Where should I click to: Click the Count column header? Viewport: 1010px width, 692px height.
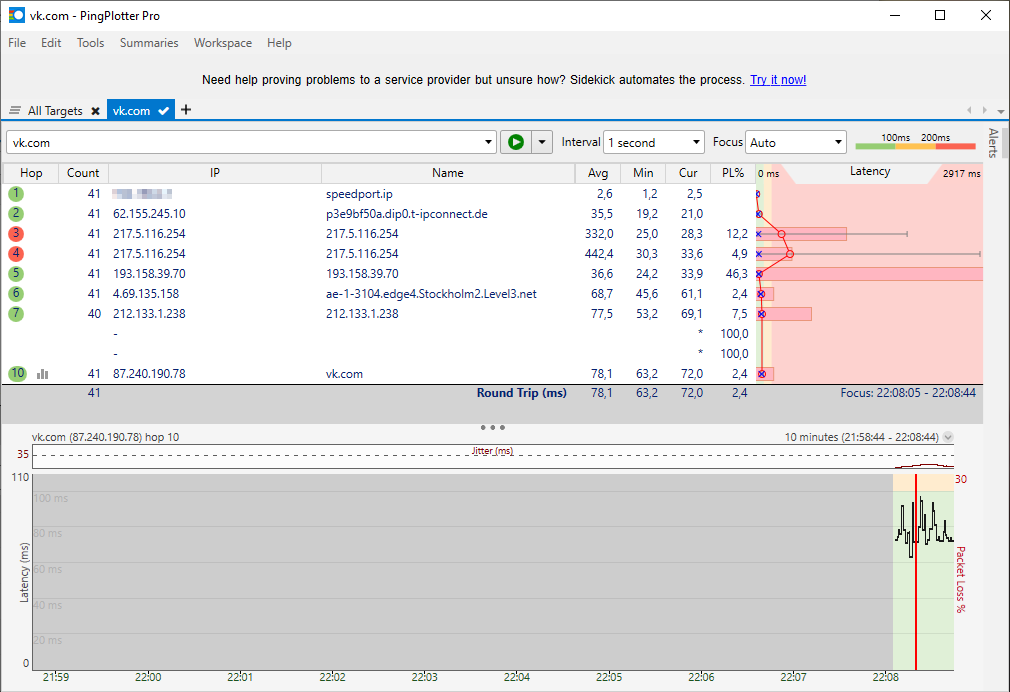pos(83,173)
